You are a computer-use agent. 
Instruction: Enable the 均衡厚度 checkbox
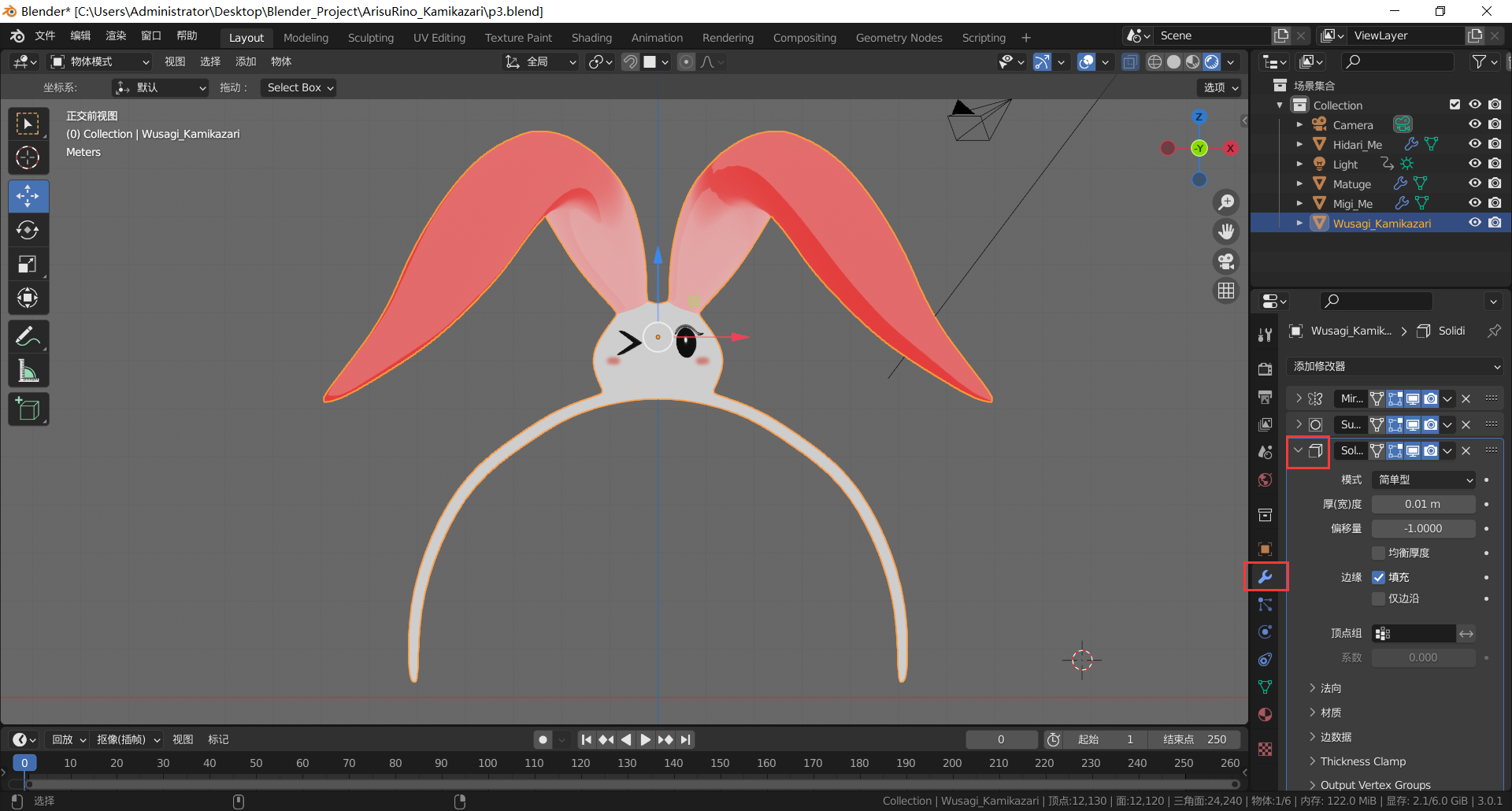[x=1378, y=553]
